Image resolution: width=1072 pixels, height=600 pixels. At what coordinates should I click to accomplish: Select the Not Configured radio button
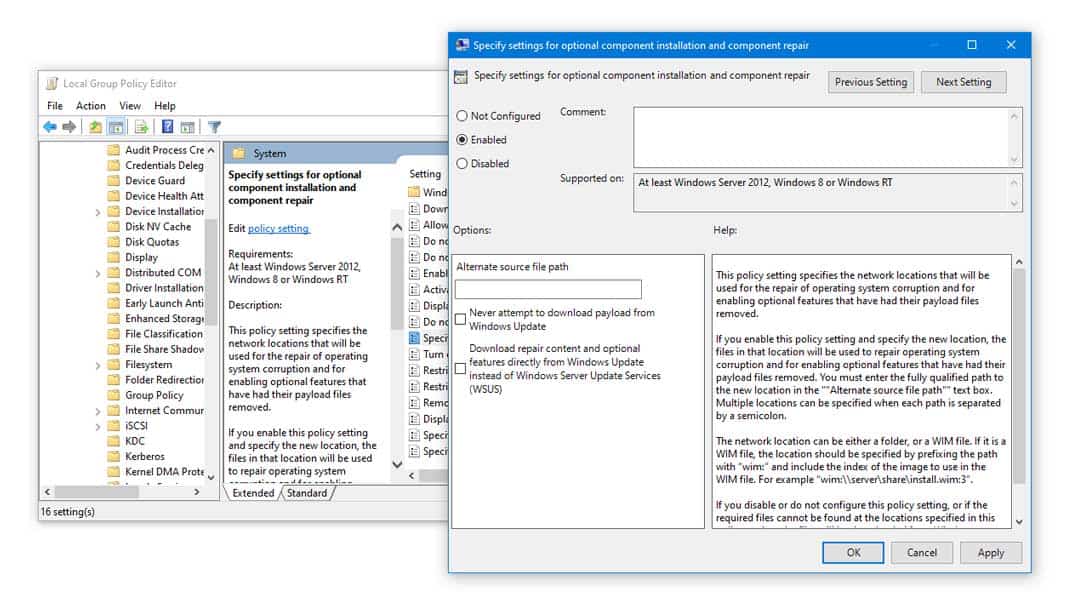click(x=462, y=116)
